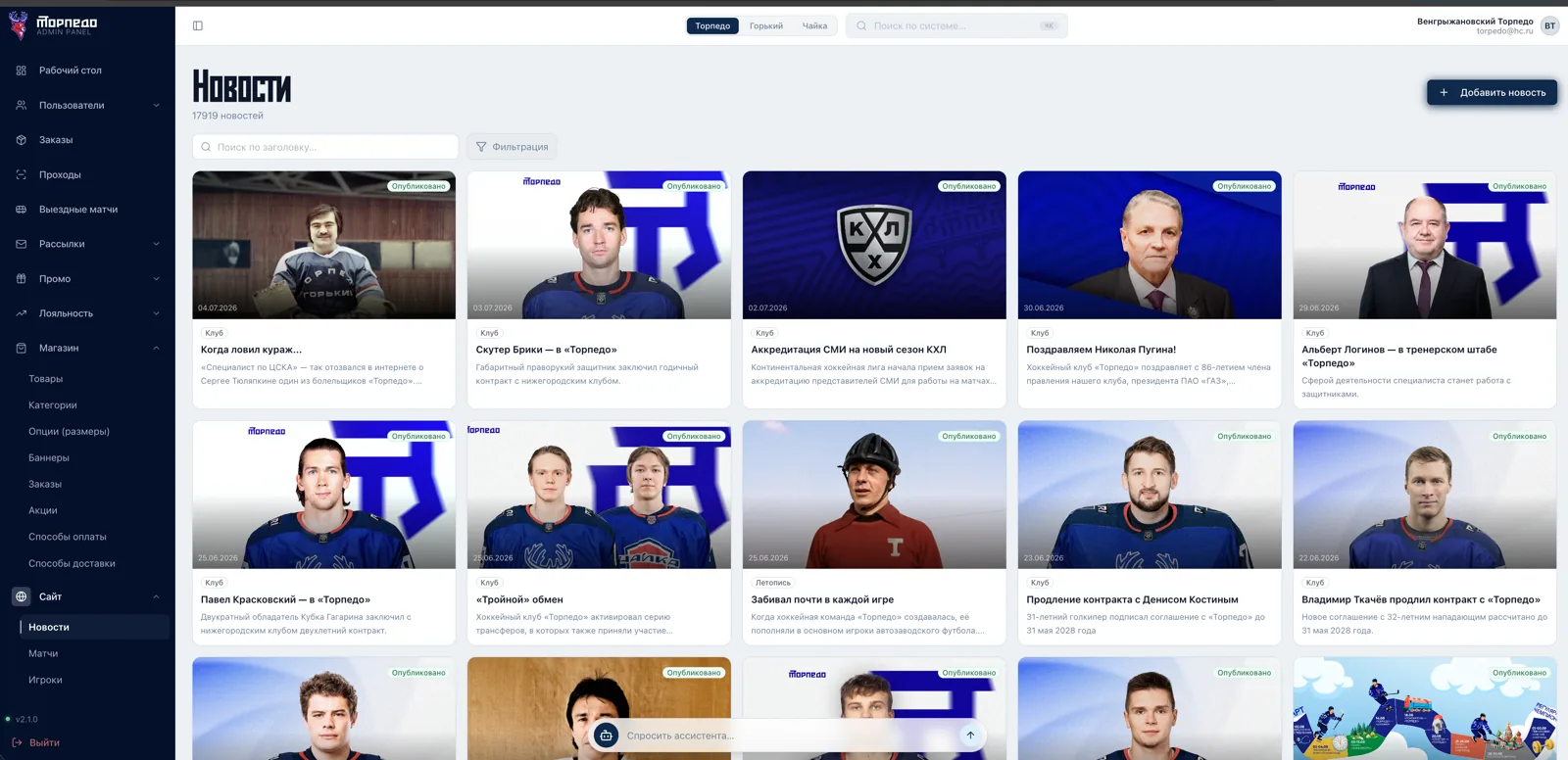Expand the Рассылки submenu chevron

pos(156,244)
